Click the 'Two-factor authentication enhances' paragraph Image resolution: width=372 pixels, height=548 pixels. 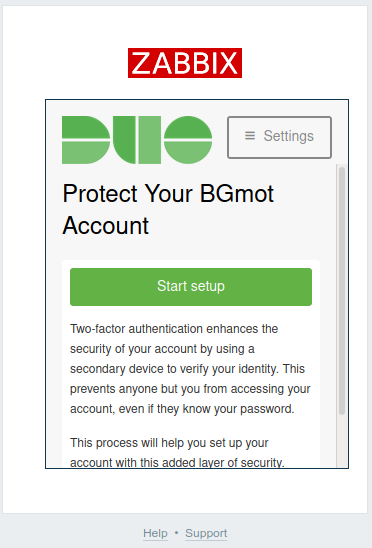click(x=190, y=369)
